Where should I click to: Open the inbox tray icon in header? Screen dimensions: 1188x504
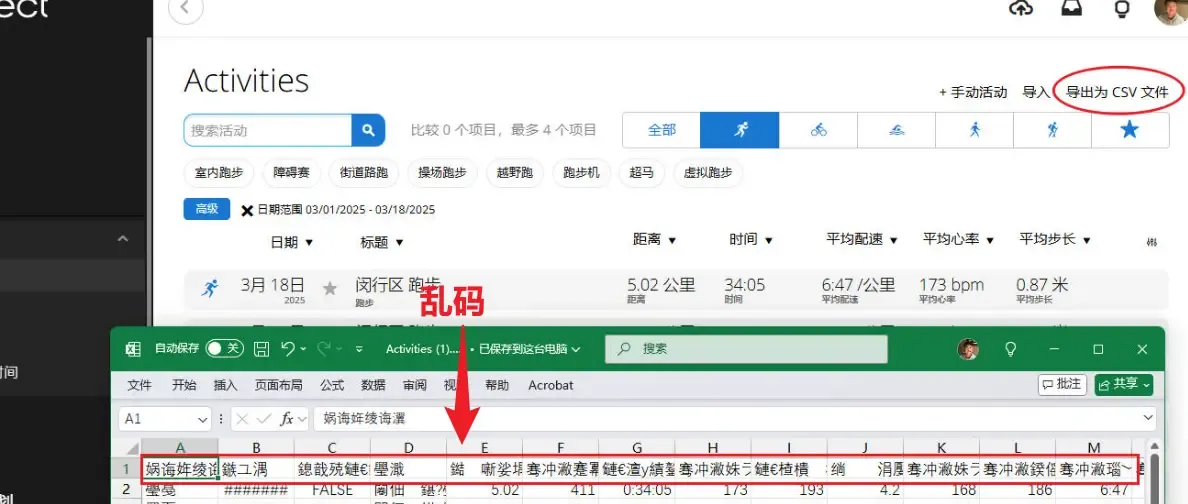click(x=1071, y=8)
